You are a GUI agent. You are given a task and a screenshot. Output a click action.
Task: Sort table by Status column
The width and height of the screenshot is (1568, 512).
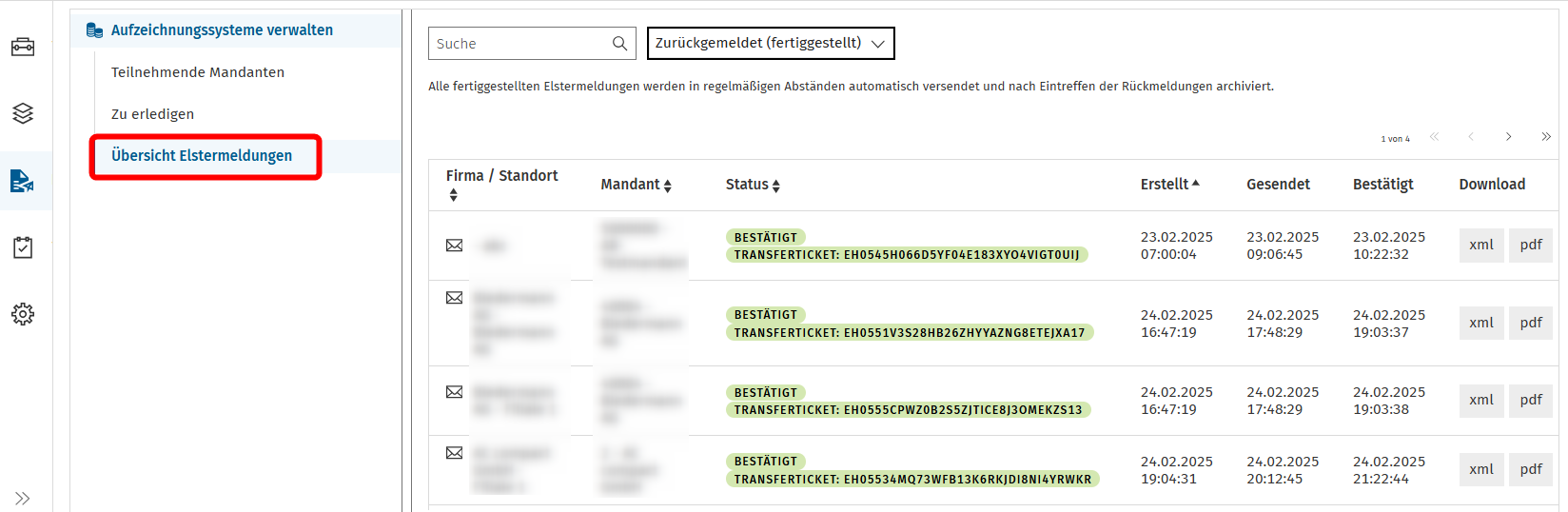tap(753, 185)
